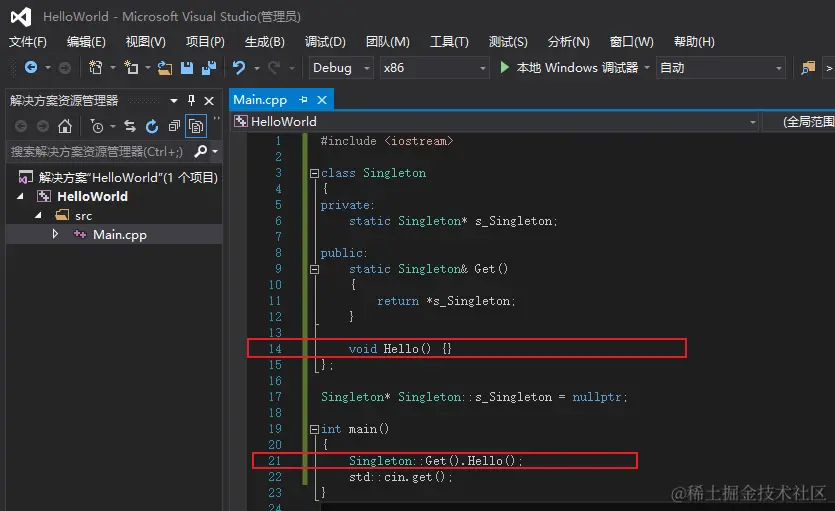
Task: Collapse the HelloWorld project tree node
Action: 20,196
